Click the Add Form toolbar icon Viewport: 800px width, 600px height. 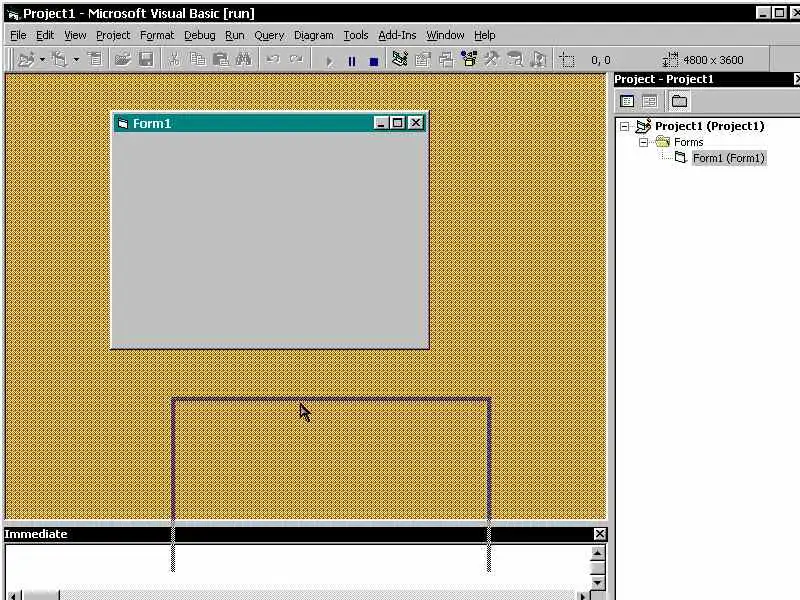(60, 60)
